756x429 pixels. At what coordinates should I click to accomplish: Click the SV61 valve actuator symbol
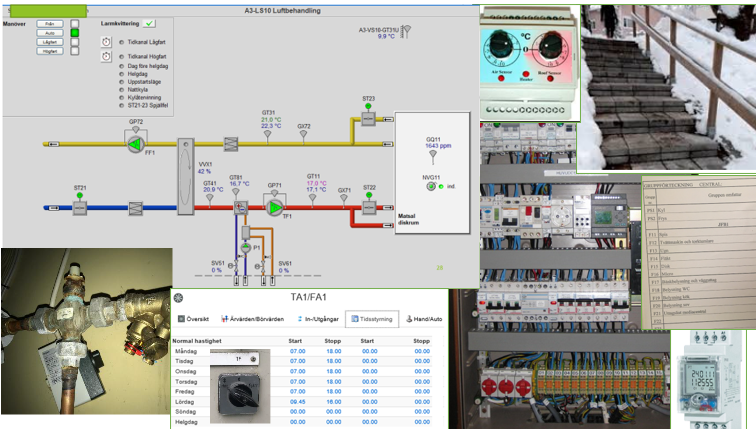pos(259,266)
